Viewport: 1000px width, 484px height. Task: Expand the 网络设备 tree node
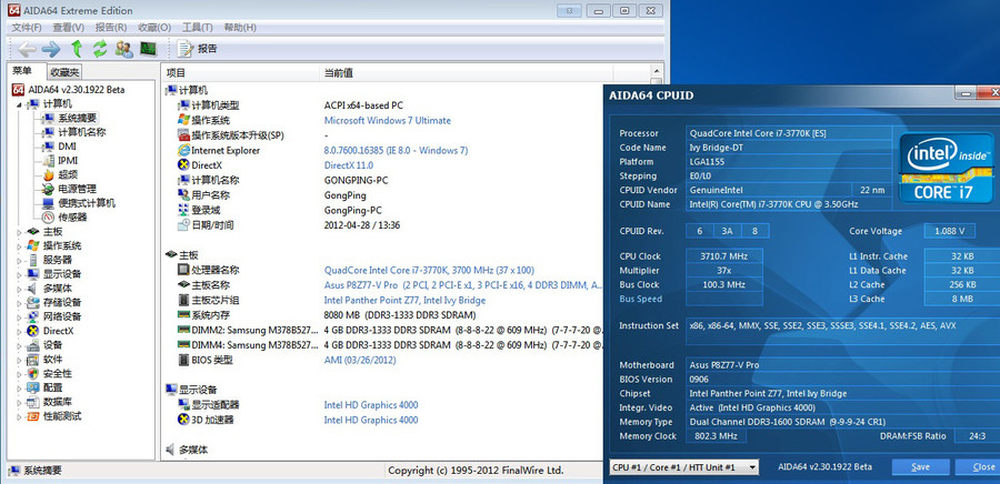point(18,316)
